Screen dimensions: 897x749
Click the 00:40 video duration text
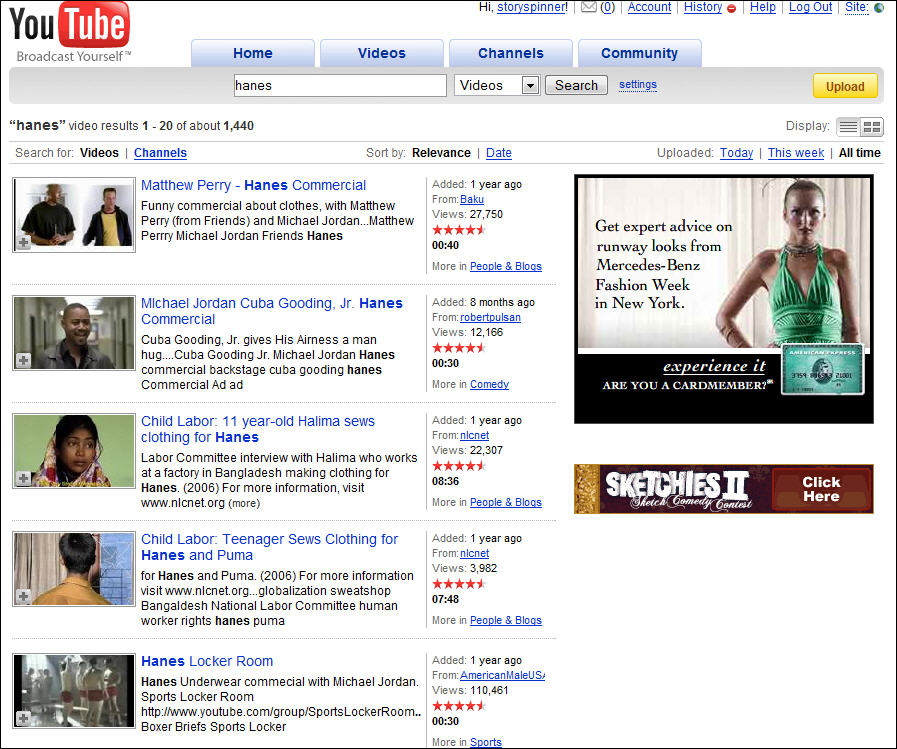click(x=445, y=245)
